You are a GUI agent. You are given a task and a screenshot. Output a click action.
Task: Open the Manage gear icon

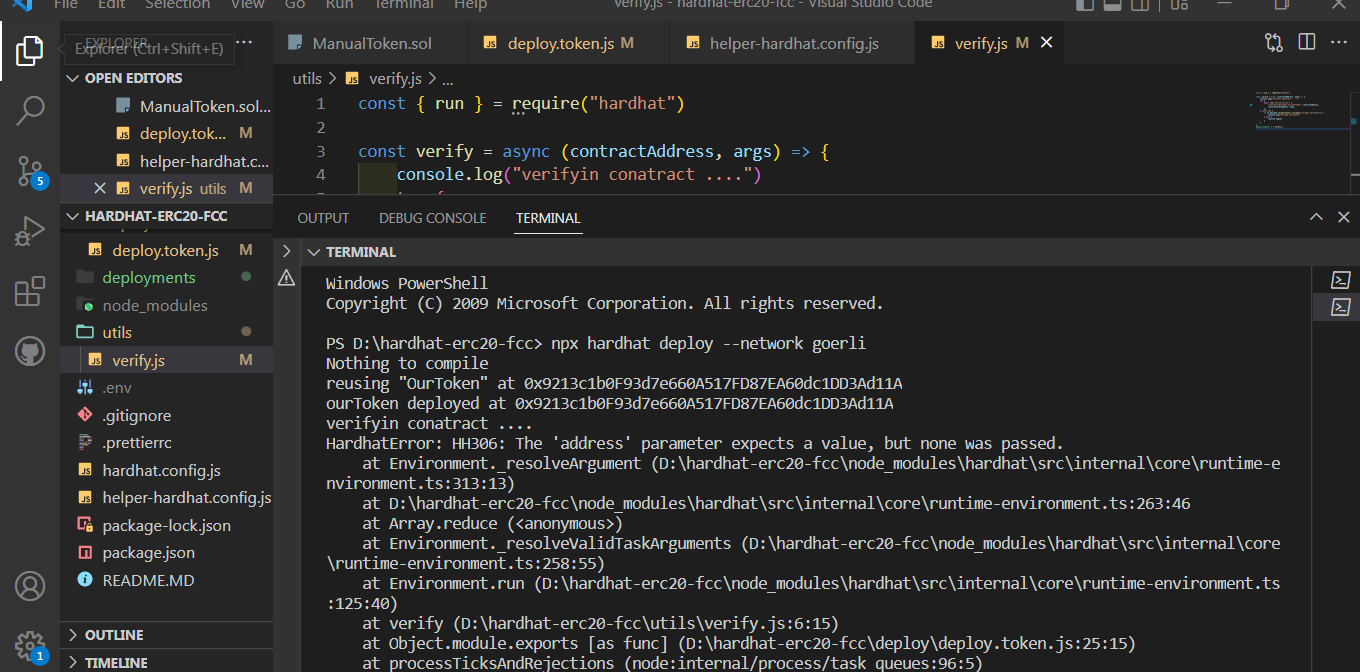tap(30, 646)
